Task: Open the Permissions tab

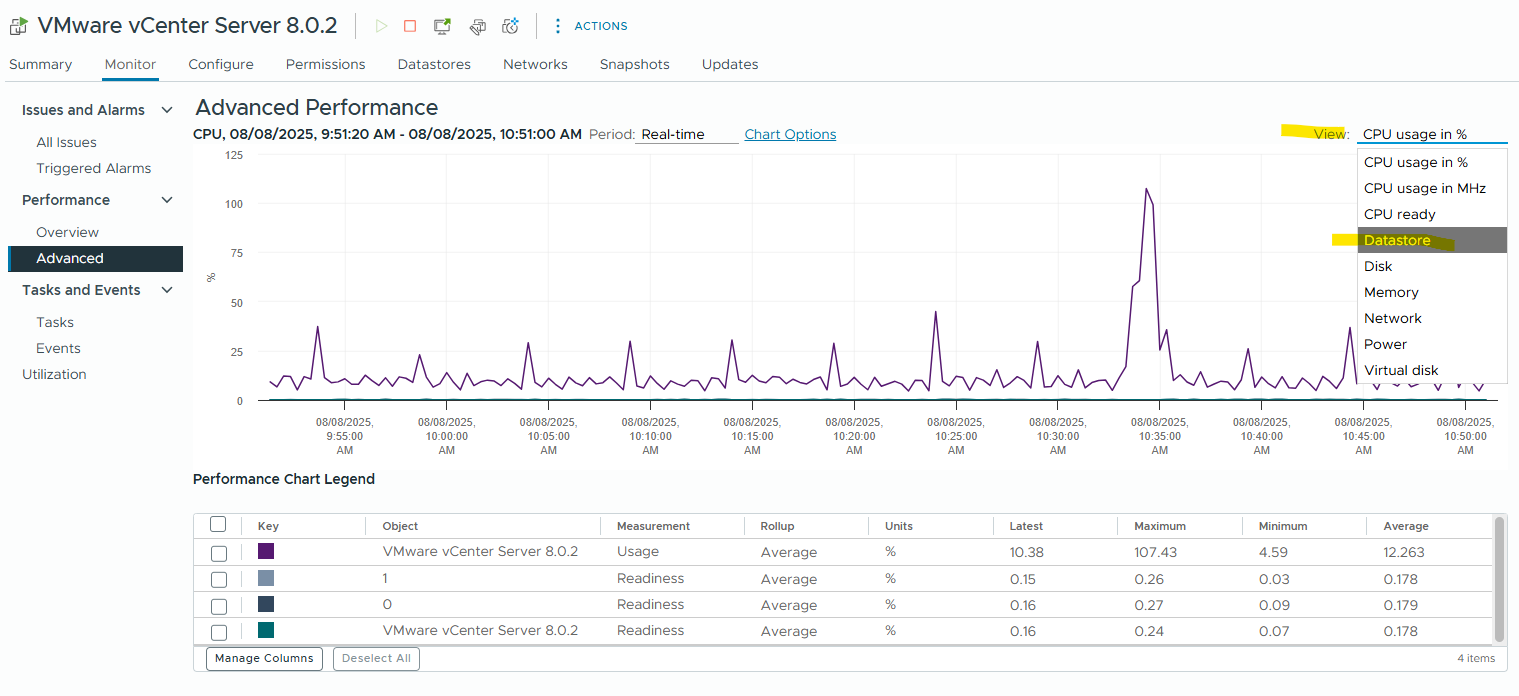Action: [325, 64]
